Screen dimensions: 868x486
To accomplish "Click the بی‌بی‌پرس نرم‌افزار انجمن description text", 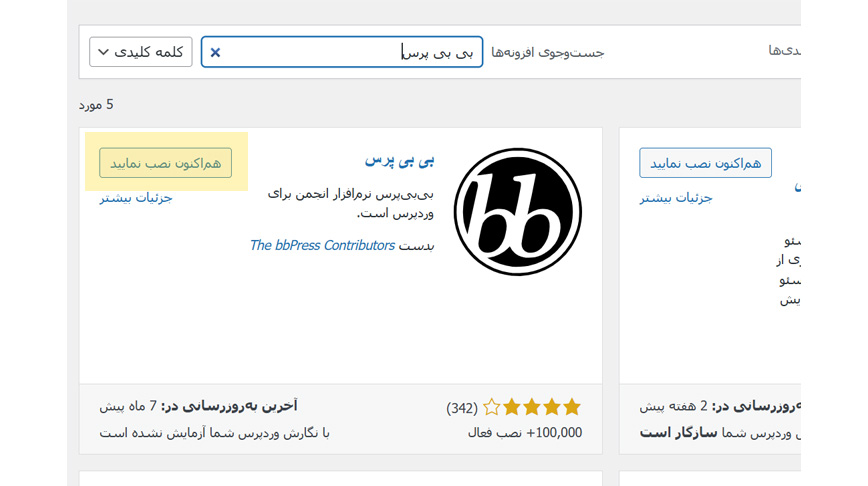I will click(x=350, y=203).
